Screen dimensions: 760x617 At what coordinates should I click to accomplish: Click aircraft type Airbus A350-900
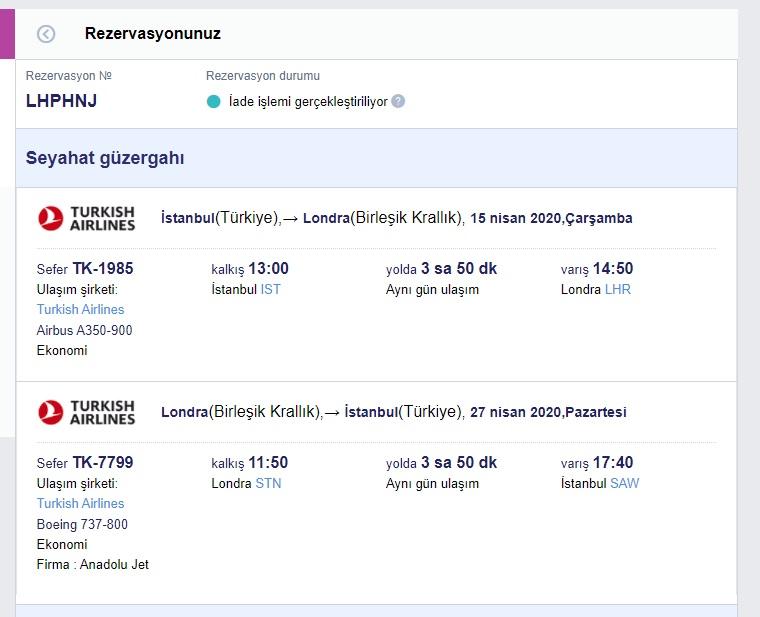[84, 330]
